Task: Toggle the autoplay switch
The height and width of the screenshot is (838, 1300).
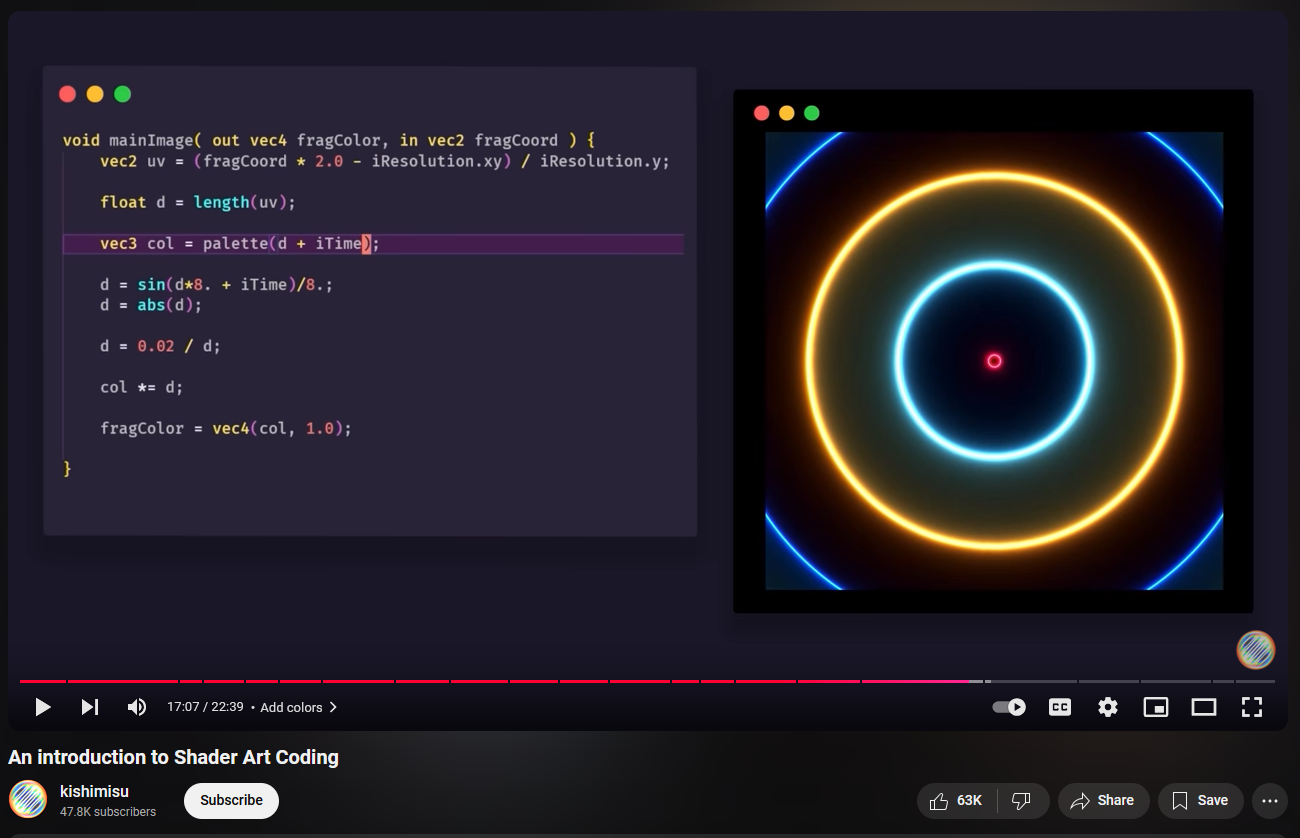Action: pyautogui.click(x=1009, y=707)
